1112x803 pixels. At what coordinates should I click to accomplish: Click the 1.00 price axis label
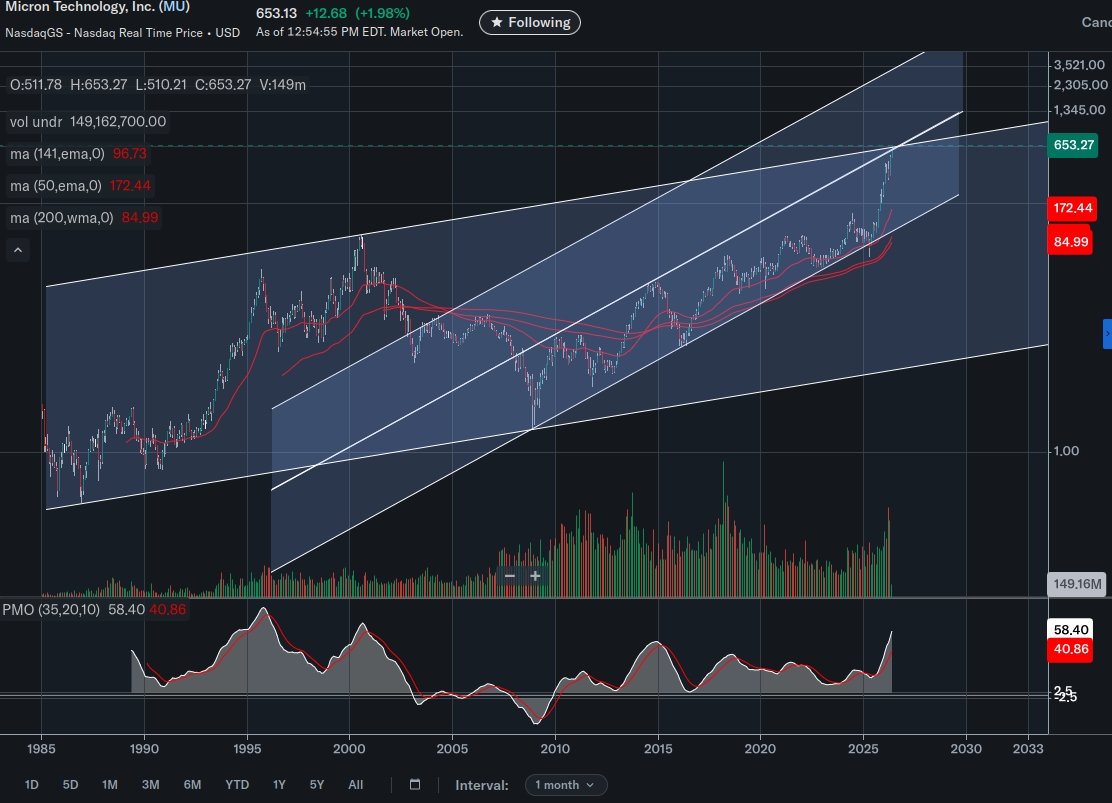(x=1066, y=451)
